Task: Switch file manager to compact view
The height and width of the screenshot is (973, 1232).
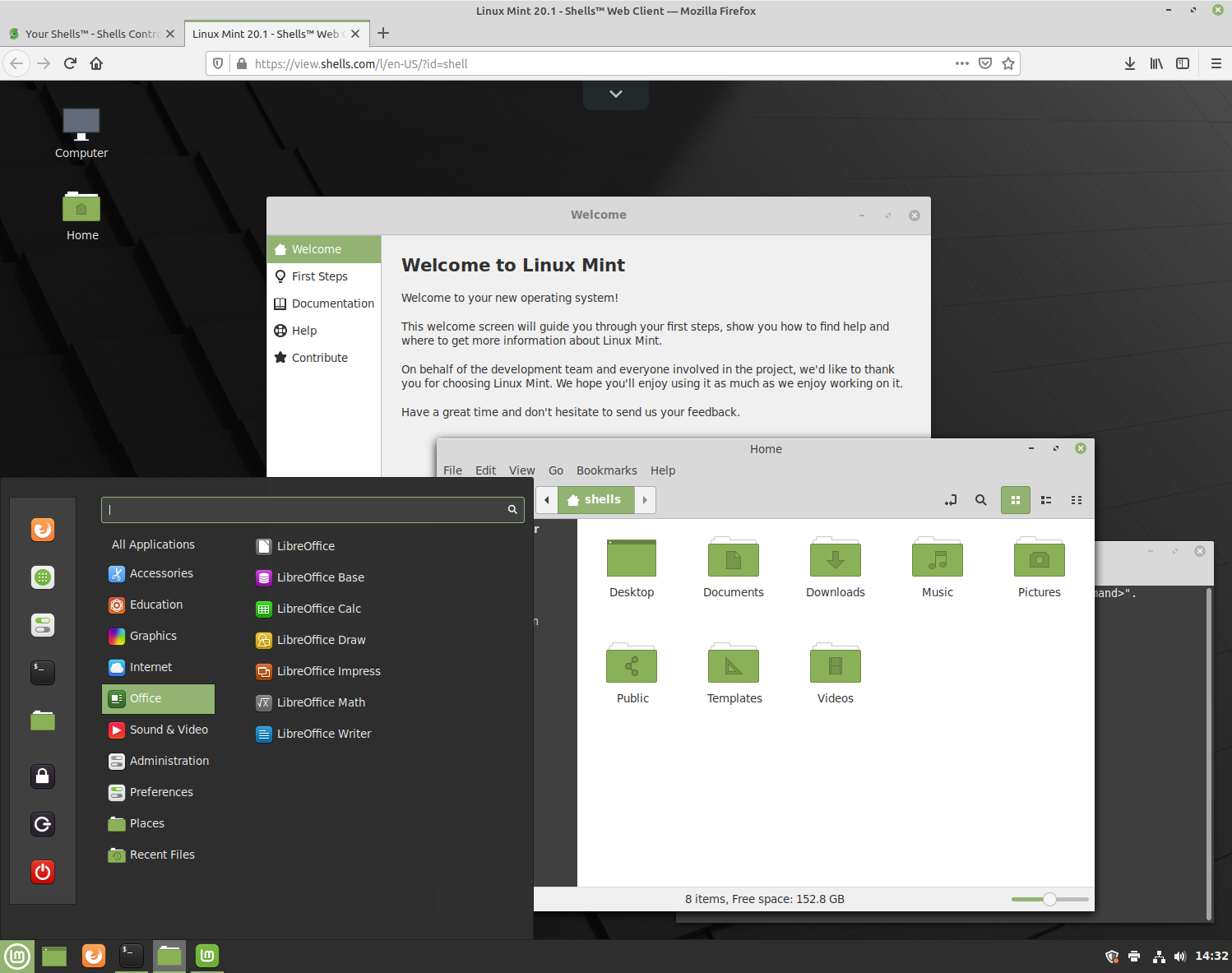Action: [1077, 500]
